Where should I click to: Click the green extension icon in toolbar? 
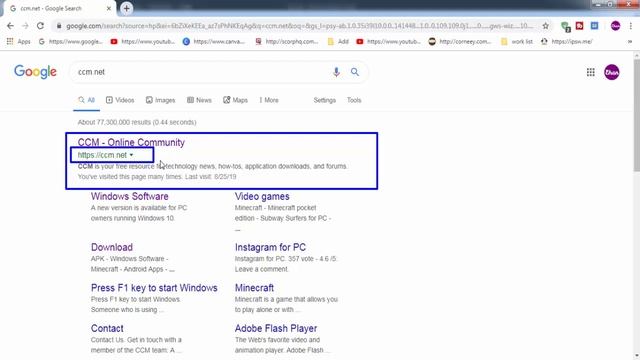click(x=565, y=27)
